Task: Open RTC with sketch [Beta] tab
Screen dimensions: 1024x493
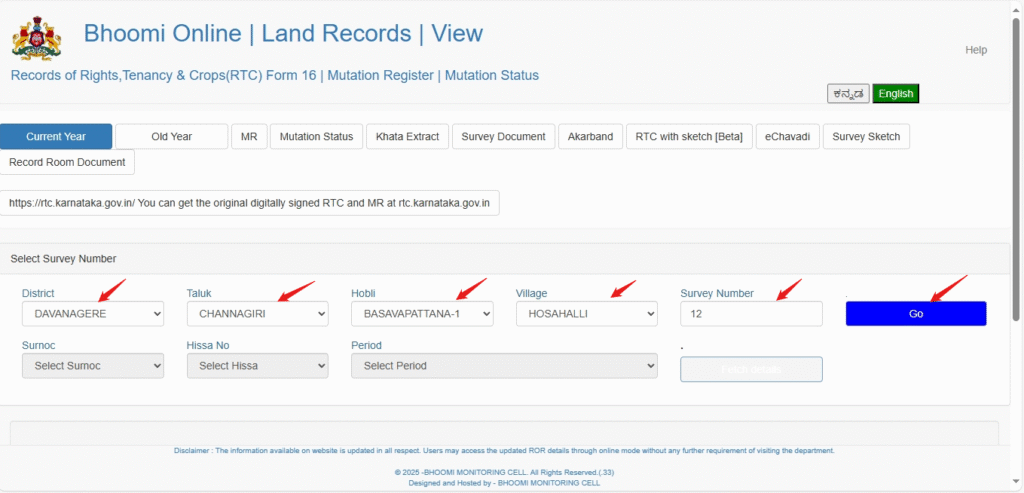Action: pos(688,136)
